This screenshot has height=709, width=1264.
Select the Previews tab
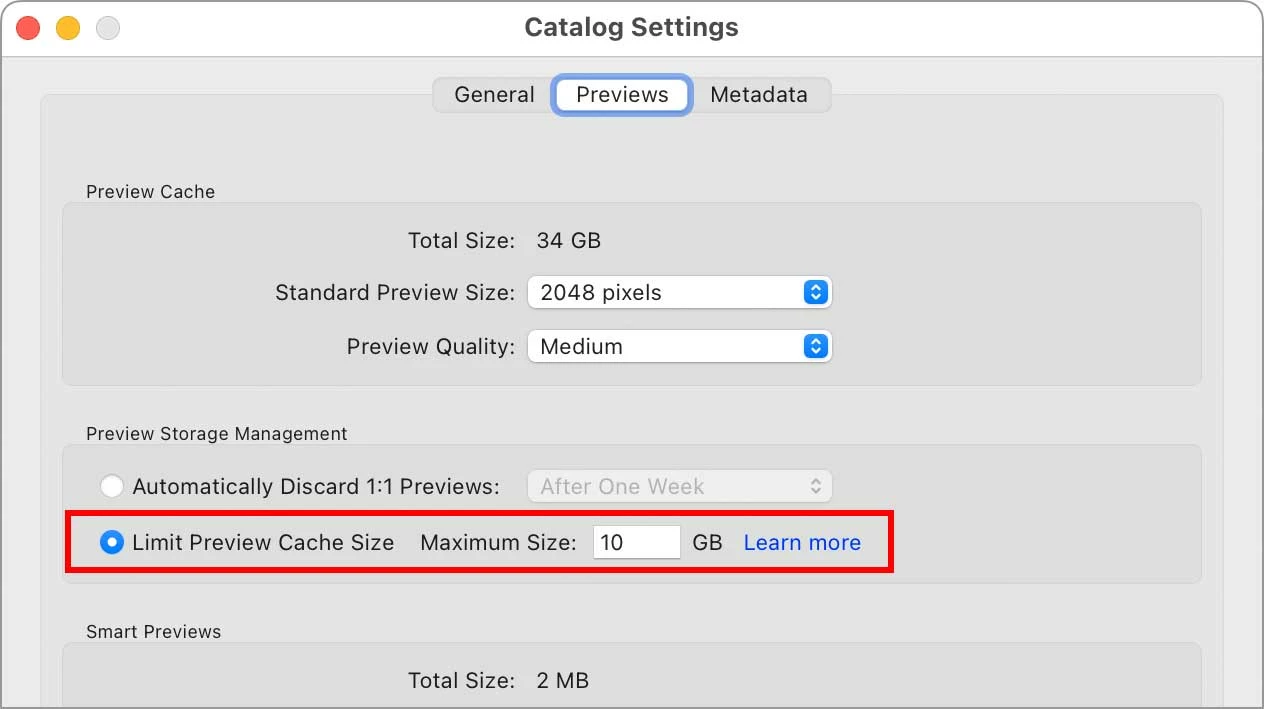622,95
